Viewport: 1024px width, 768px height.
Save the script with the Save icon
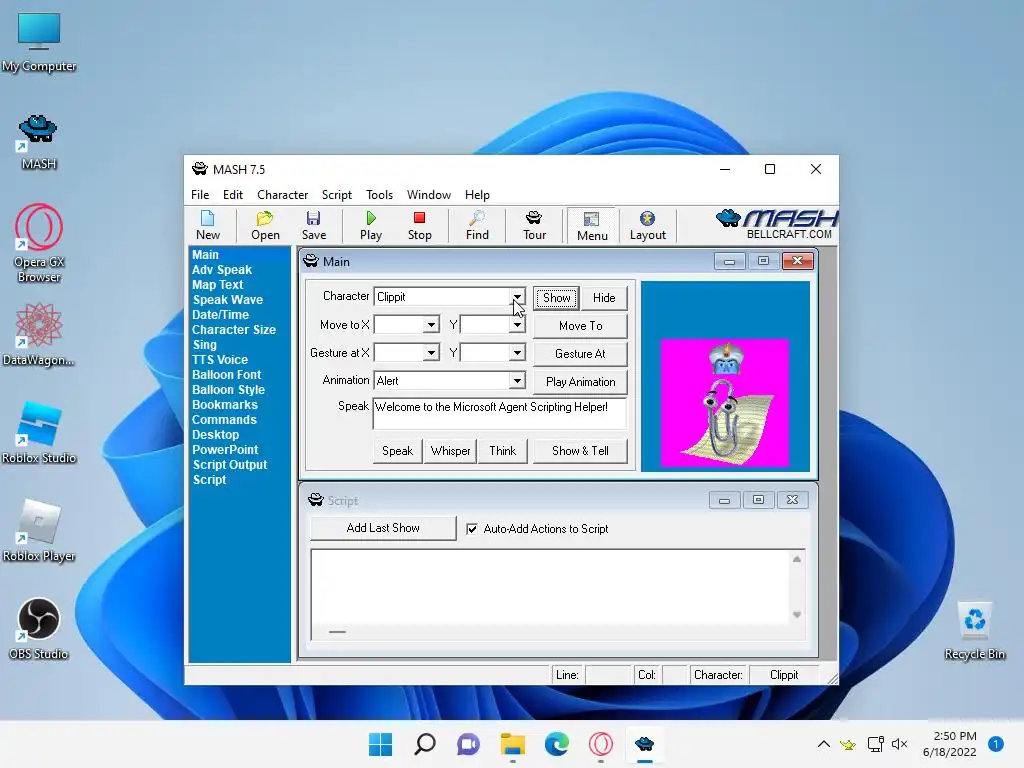[313, 226]
